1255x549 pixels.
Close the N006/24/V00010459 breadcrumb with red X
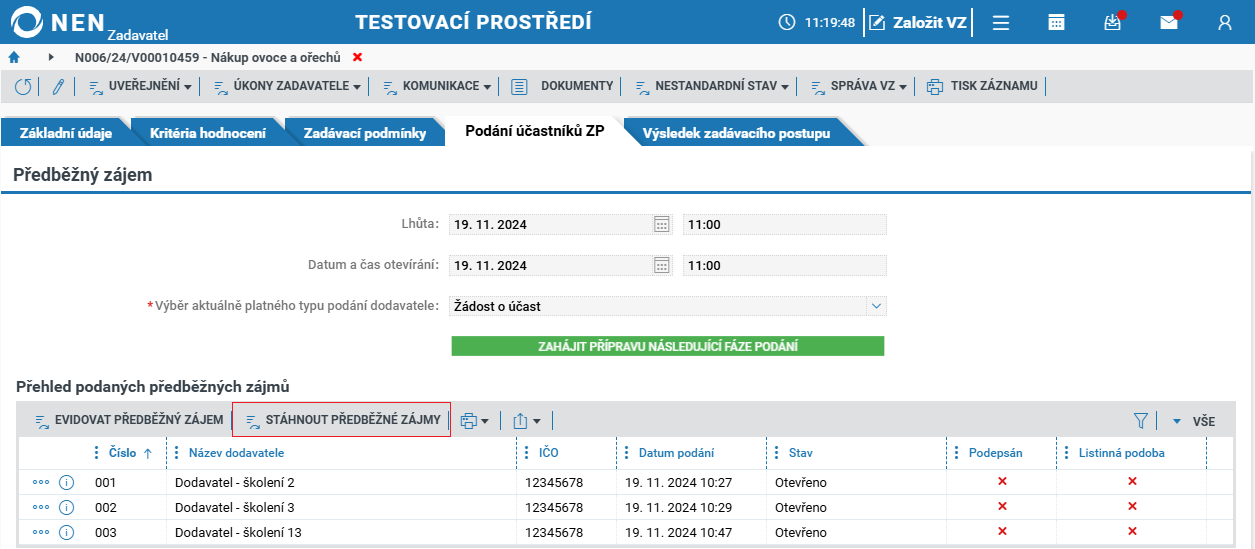[x=358, y=57]
